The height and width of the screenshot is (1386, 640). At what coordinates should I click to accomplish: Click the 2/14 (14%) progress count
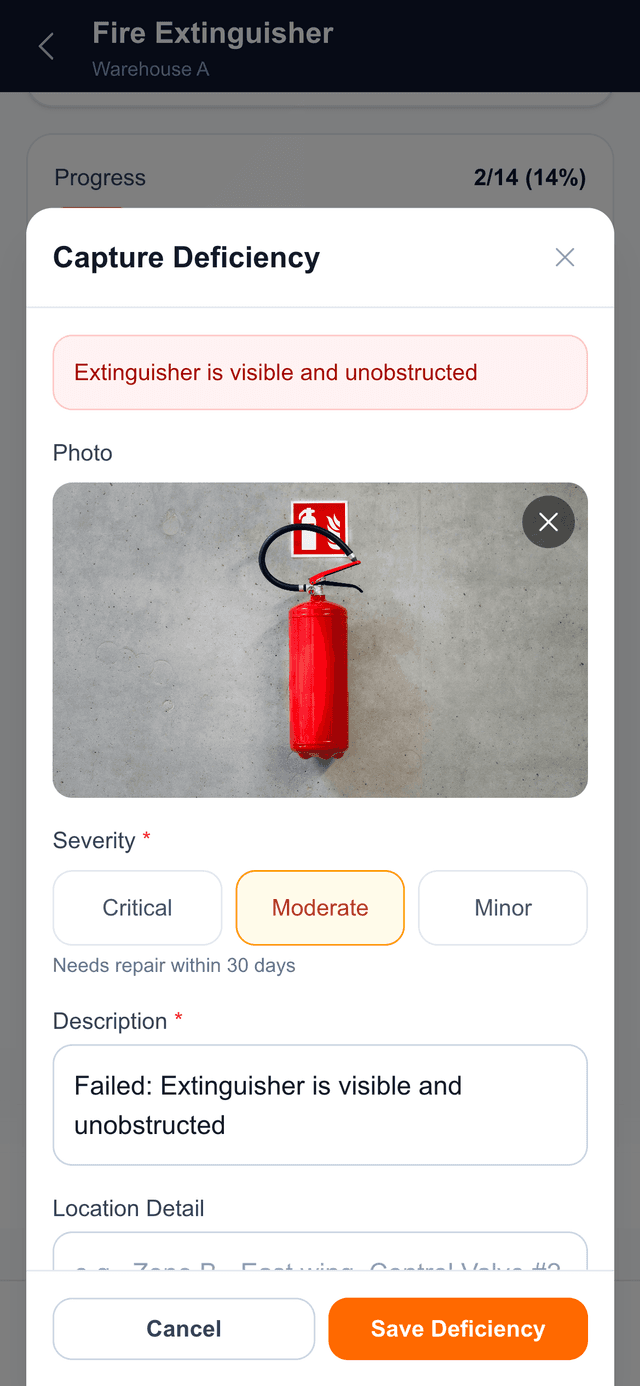529,178
